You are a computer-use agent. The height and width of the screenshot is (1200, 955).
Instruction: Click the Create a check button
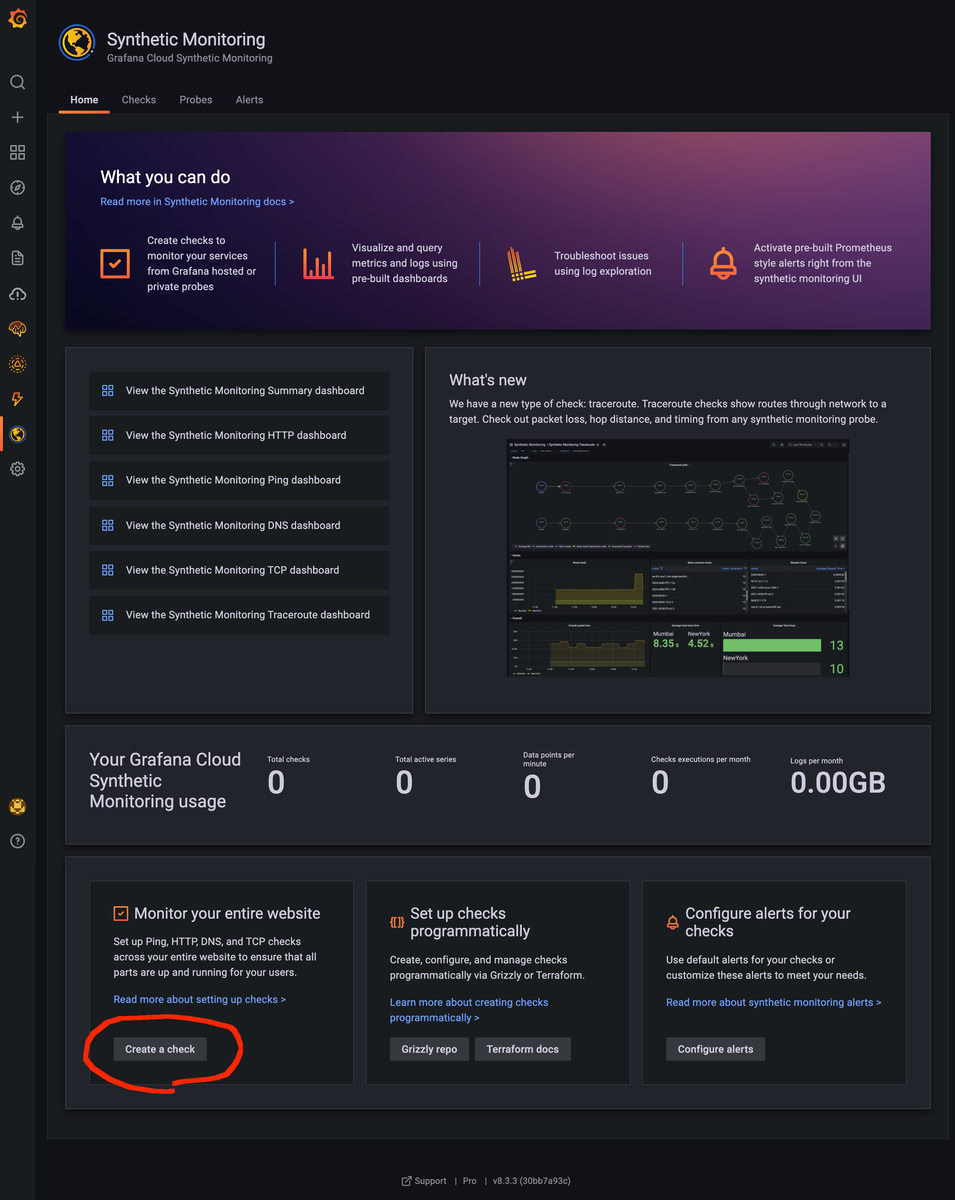pyautogui.click(x=160, y=1049)
